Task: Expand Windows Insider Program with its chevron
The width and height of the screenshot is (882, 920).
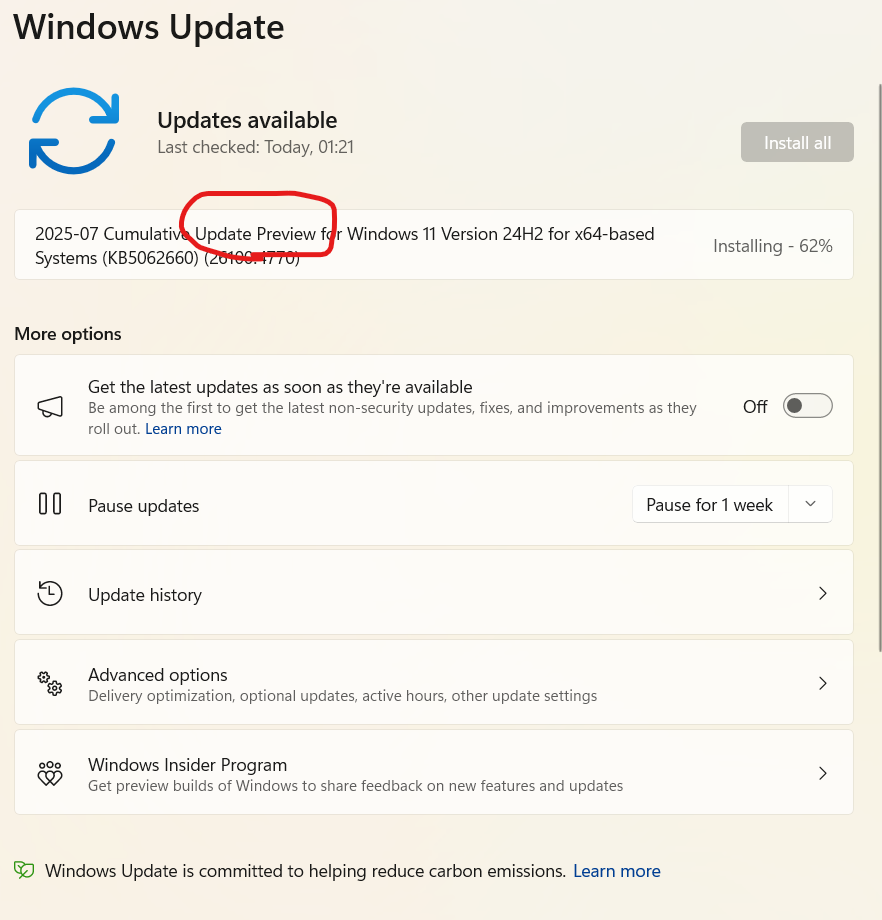Action: pos(823,773)
